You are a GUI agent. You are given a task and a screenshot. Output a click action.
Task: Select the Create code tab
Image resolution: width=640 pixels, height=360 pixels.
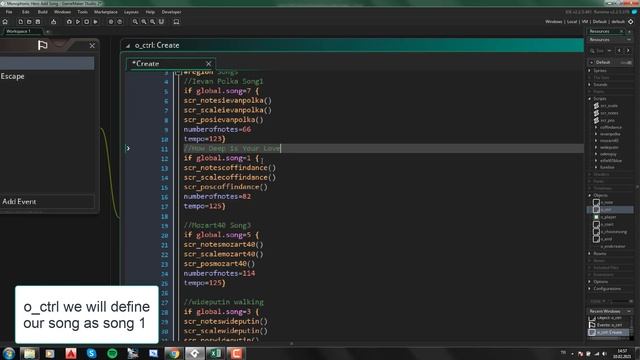click(x=171, y=64)
